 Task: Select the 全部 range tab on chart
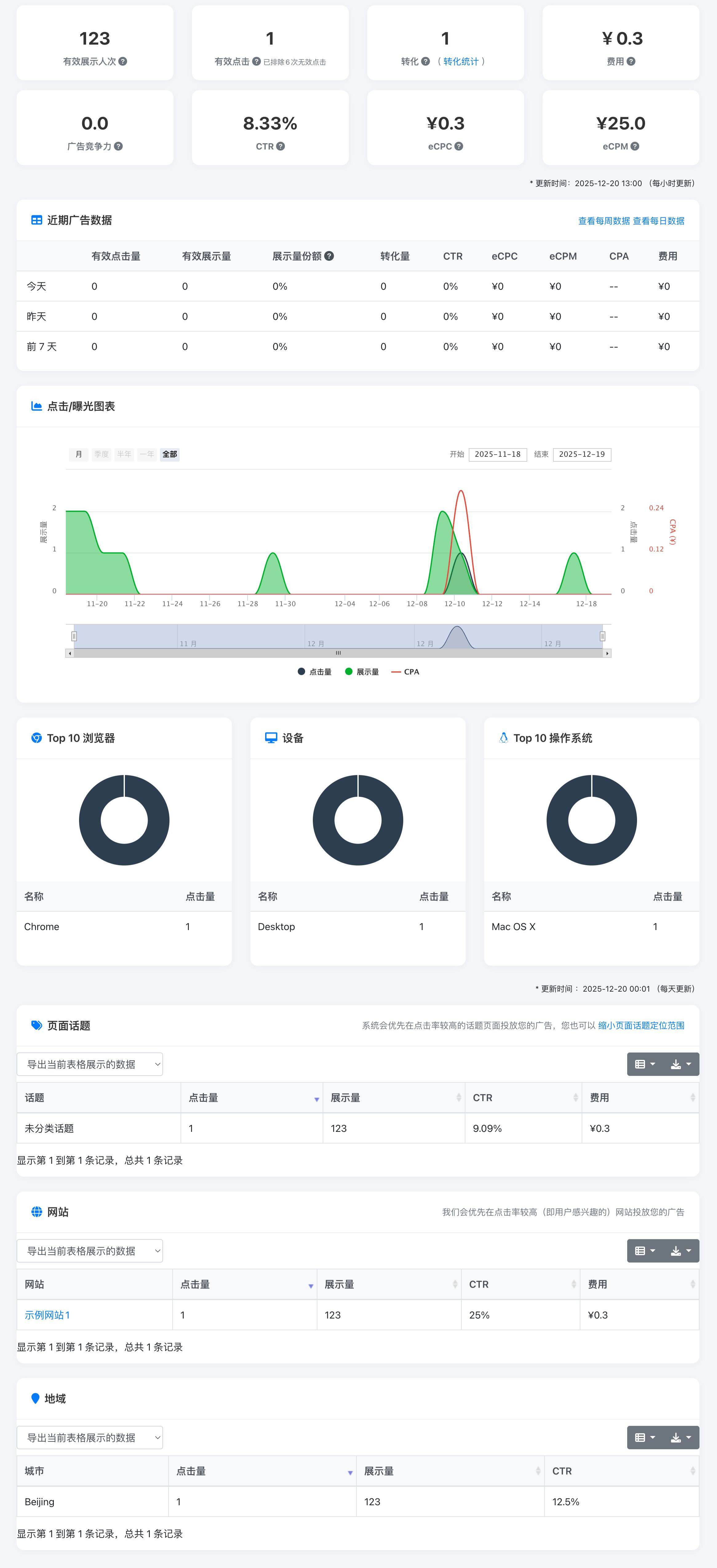pos(169,454)
